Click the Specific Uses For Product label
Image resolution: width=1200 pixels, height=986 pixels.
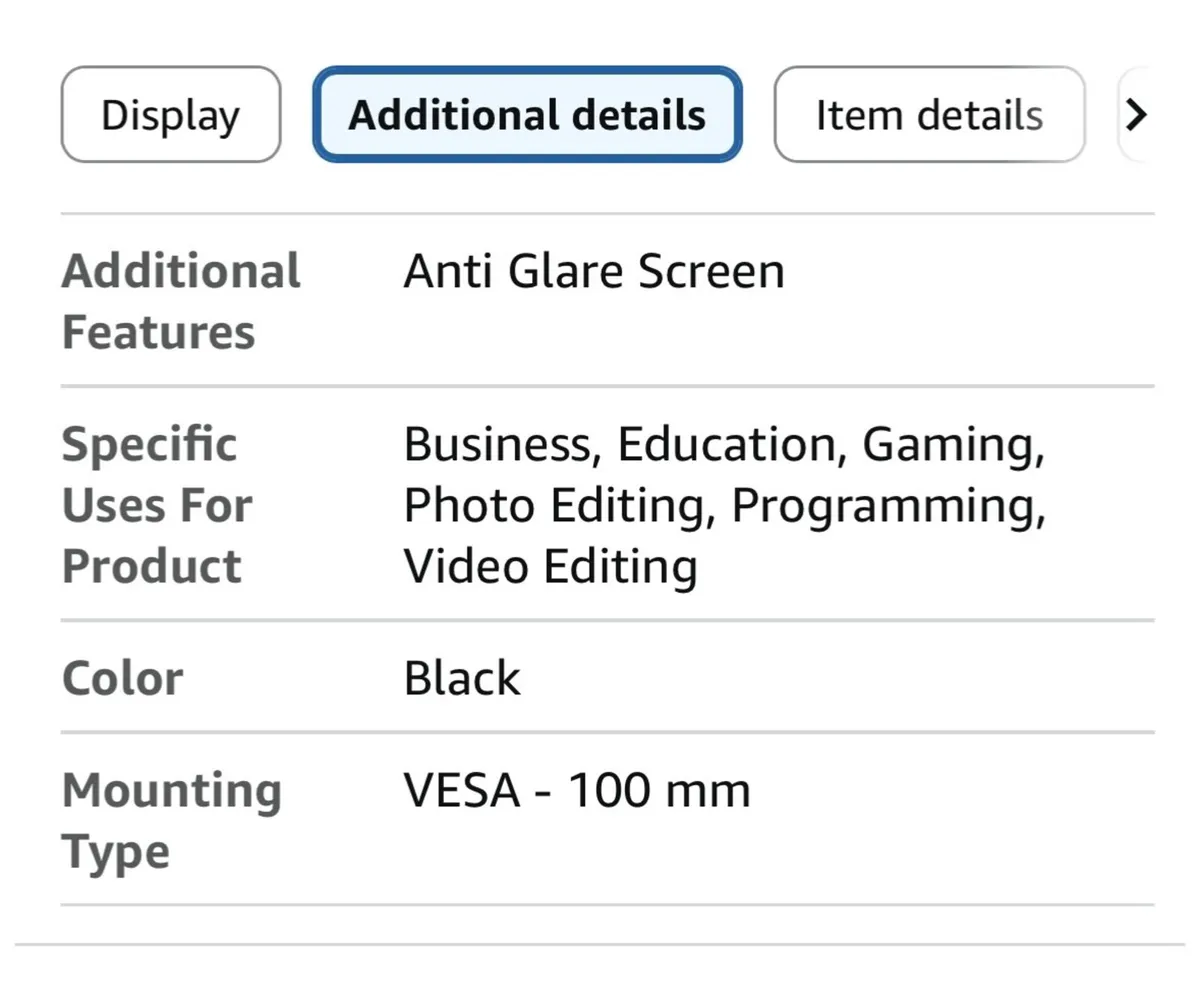(x=156, y=505)
